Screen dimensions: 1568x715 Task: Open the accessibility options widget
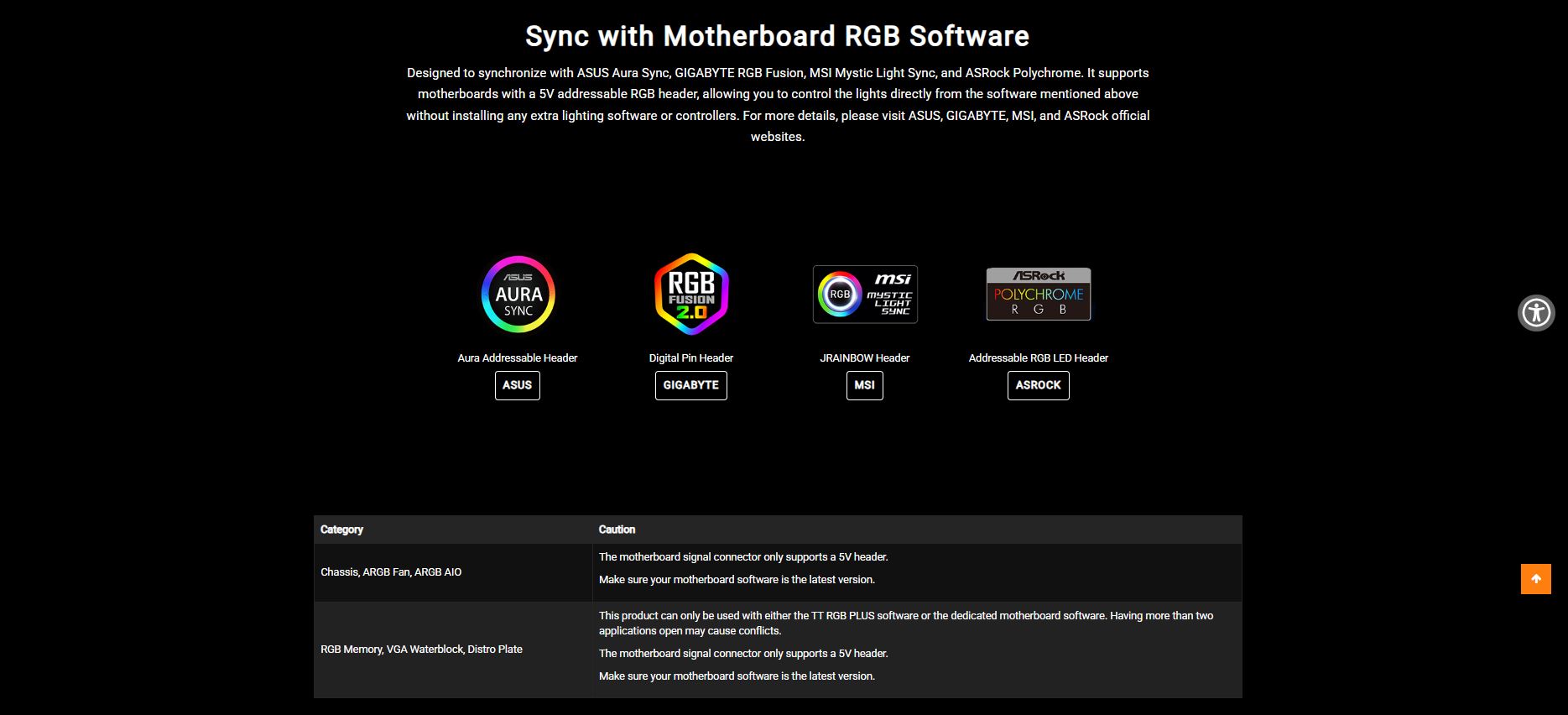click(1536, 313)
